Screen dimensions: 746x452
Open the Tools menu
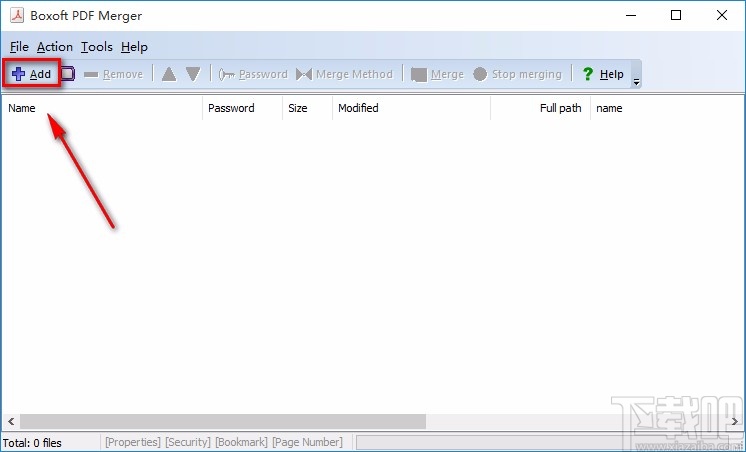(97, 47)
